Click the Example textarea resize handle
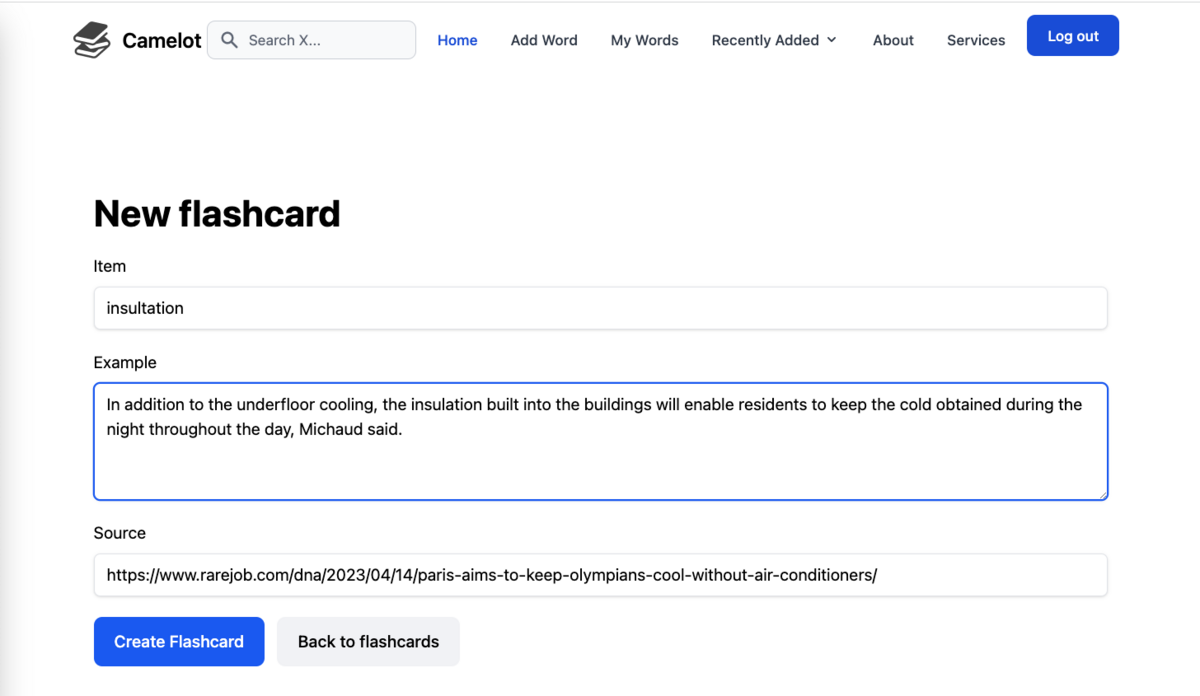 tap(1103, 494)
